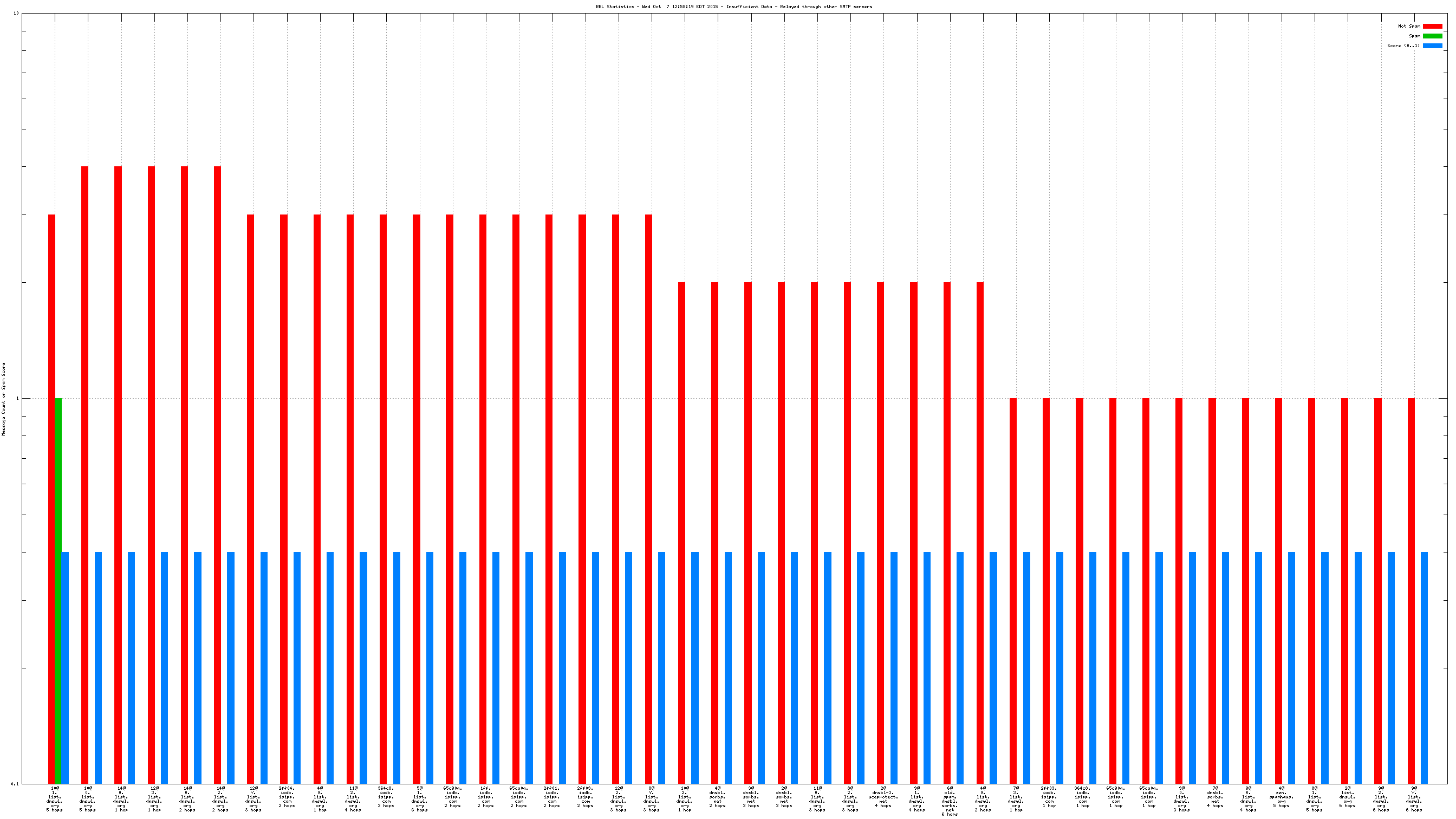Click the dnsbl-3.uceprotect.net 4 hops label
This screenshot has height=819, width=1456.
click(883, 797)
